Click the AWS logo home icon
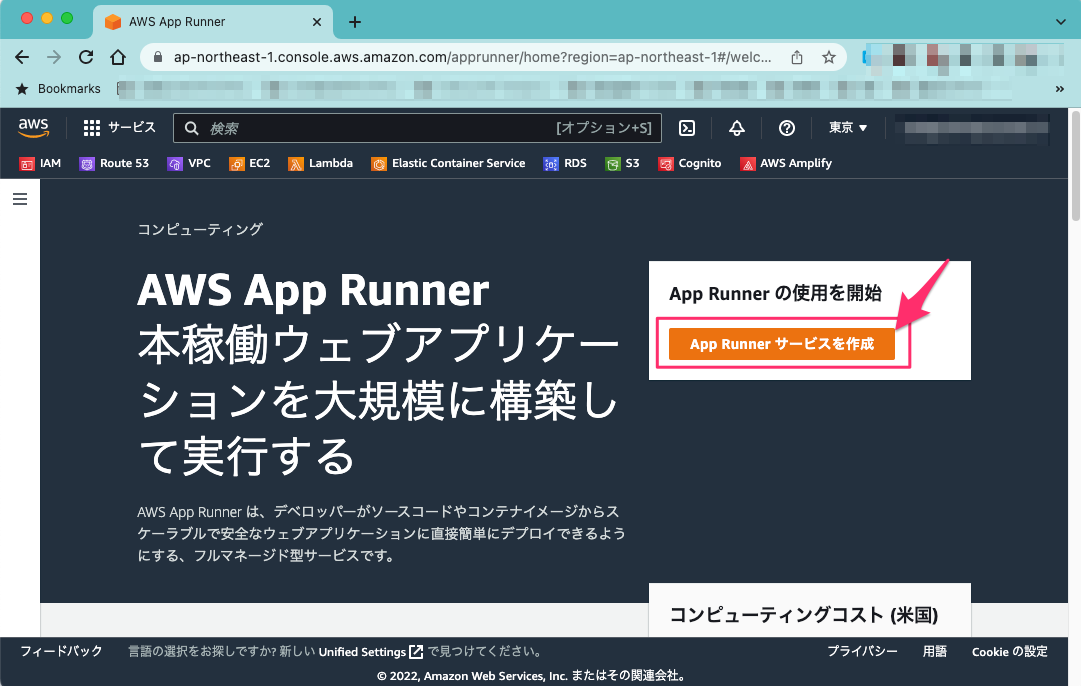The width and height of the screenshot is (1081, 686). pyautogui.click(x=33, y=128)
